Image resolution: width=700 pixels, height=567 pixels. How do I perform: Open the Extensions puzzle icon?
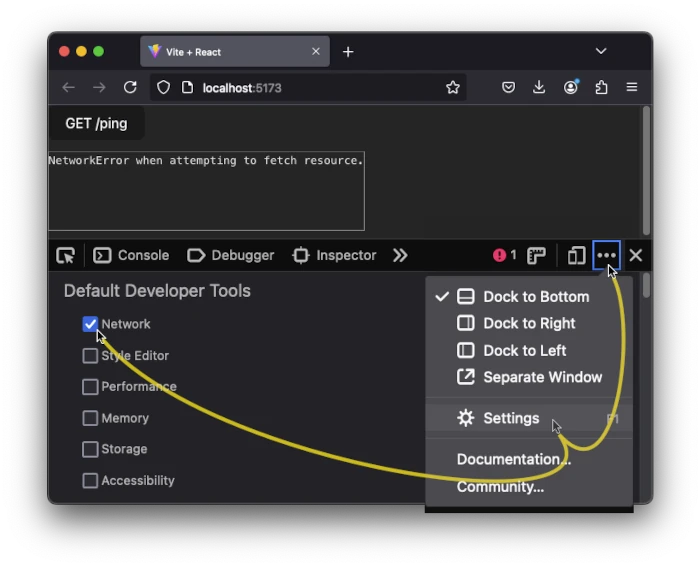(x=601, y=88)
